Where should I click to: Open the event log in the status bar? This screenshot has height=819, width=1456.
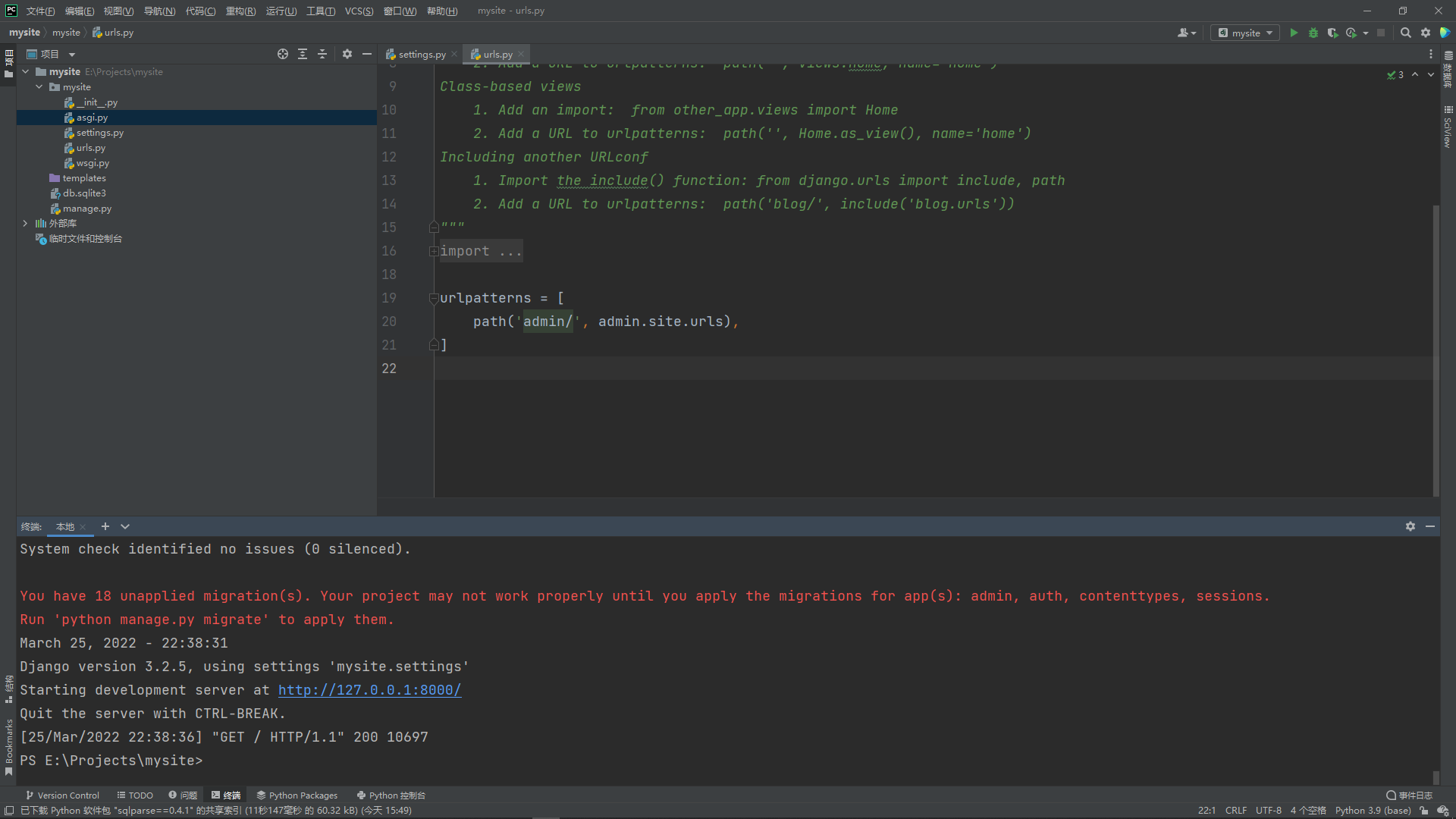(x=1410, y=795)
